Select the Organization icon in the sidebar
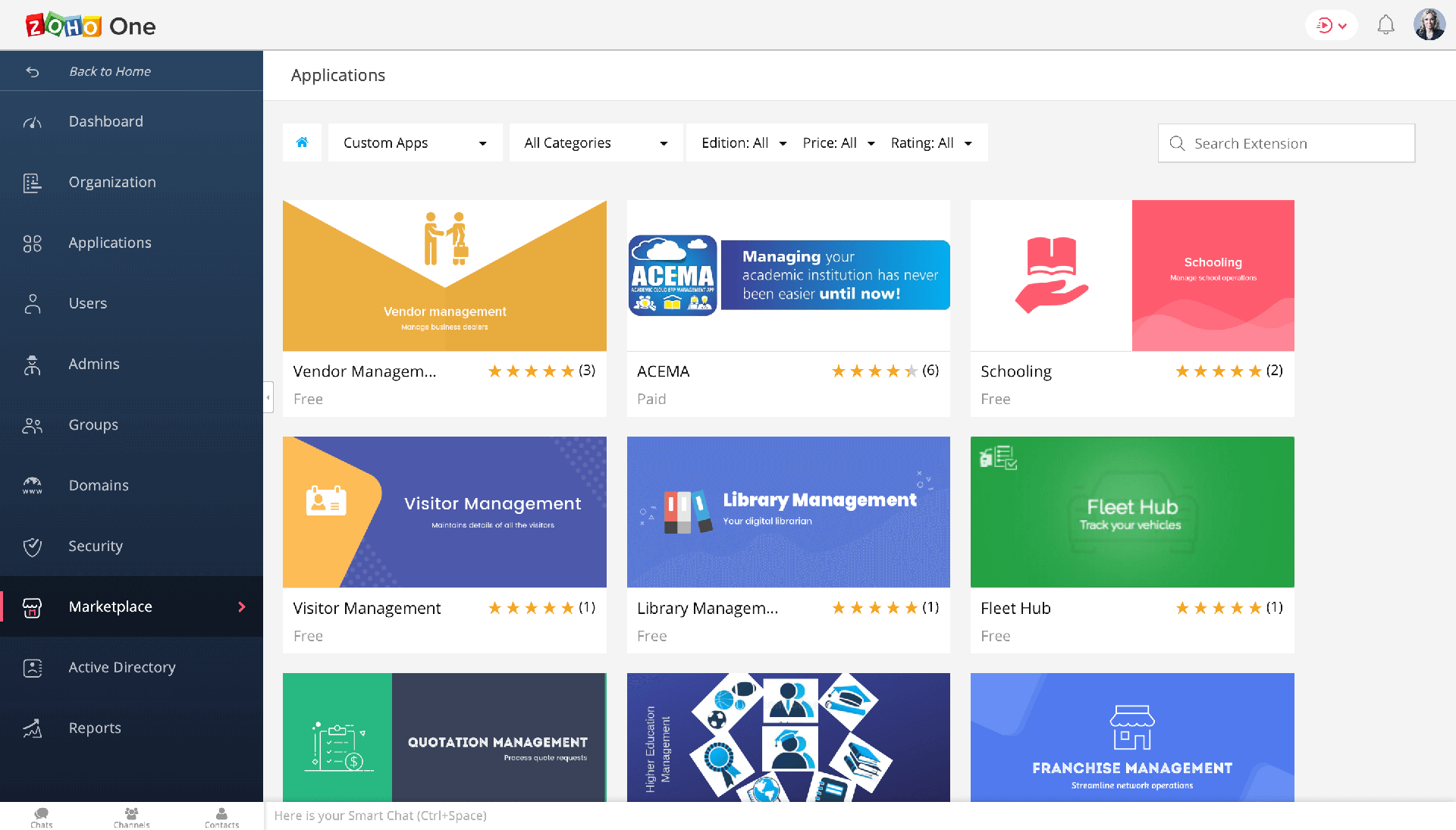1456x830 pixels. click(33, 182)
